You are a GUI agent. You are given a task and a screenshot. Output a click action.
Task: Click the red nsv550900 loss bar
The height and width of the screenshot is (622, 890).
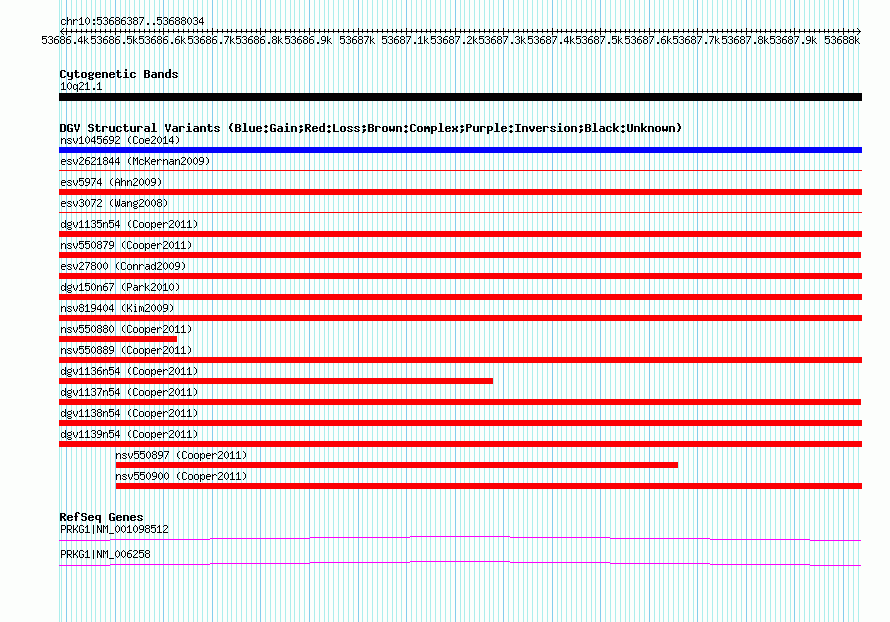pyautogui.click(x=489, y=486)
